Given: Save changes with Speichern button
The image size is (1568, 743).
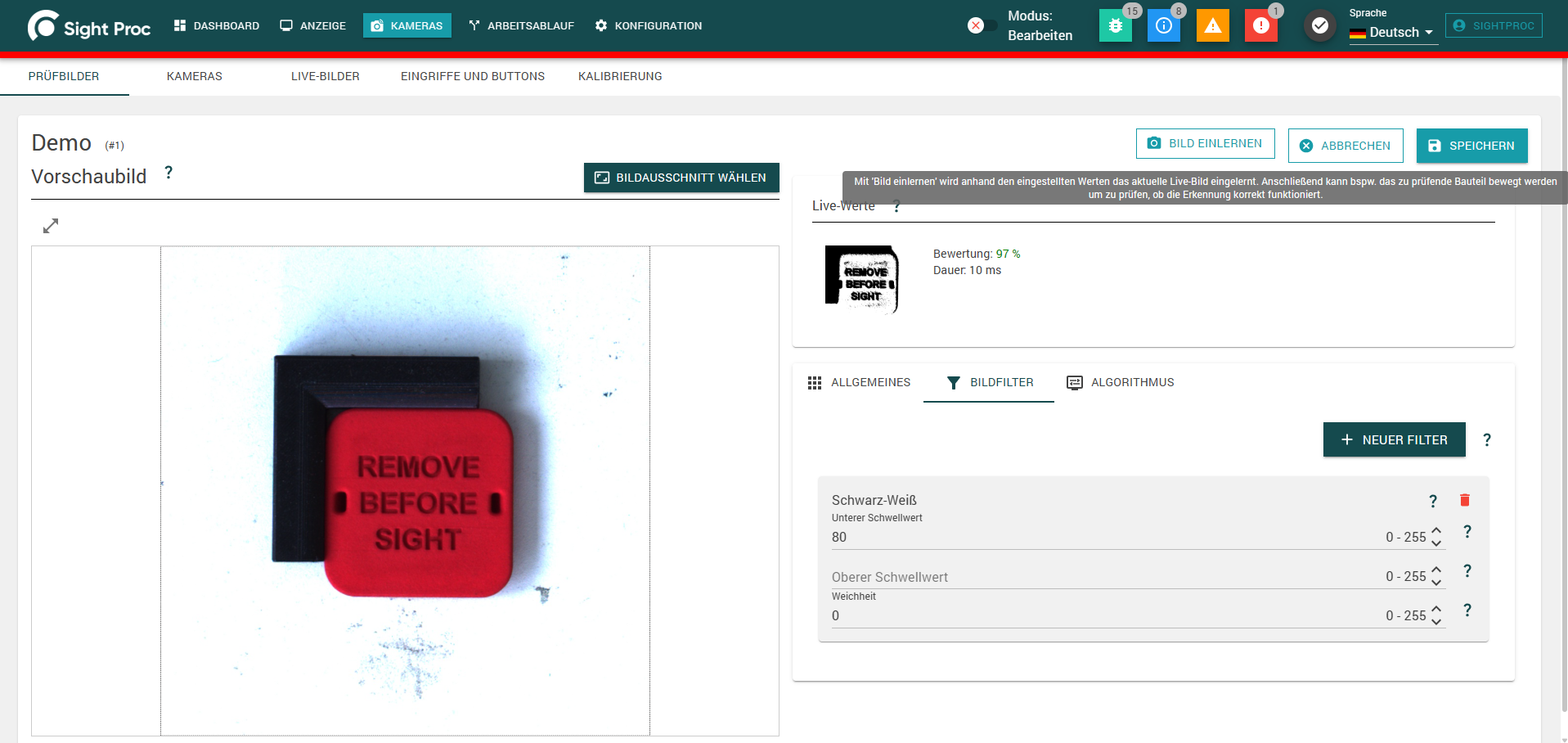Looking at the screenshot, I should (x=1471, y=146).
